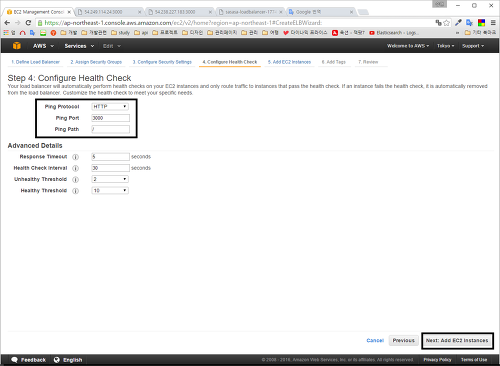This screenshot has height=366, width=500.
Task: Click the blue translate bookmark icon
Action: [x=32, y=33]
